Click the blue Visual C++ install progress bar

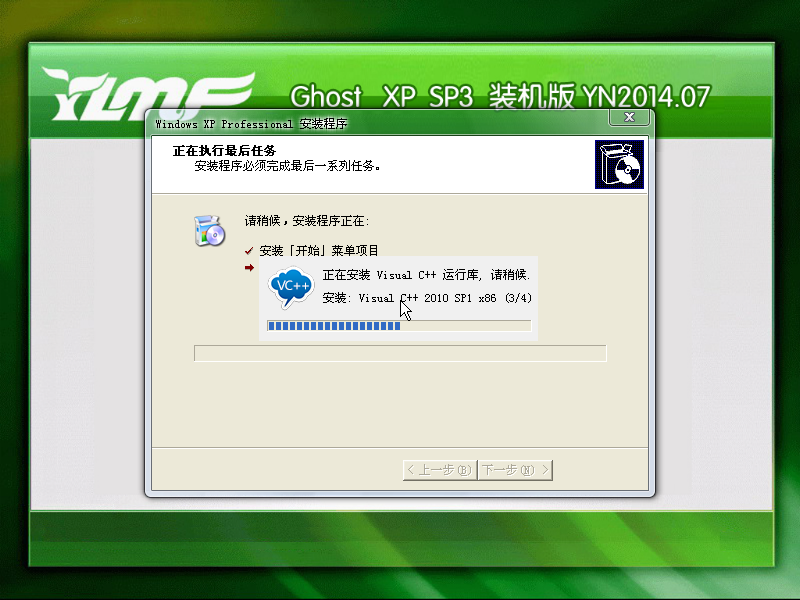(399, 326)
